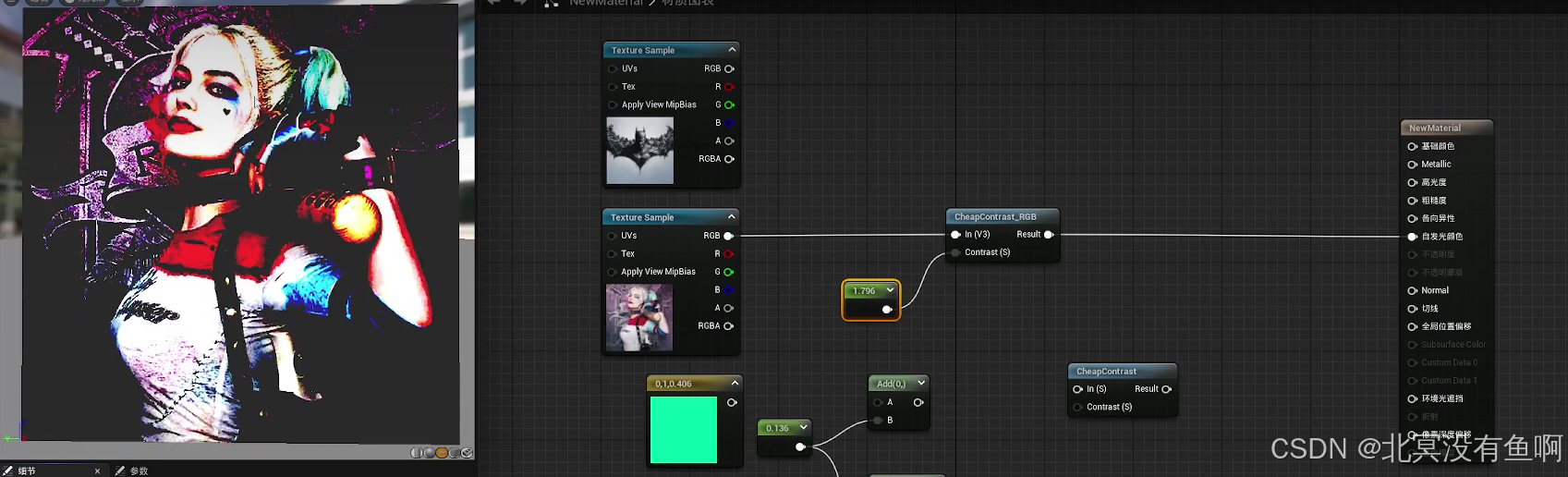This screenshot has width=1568, height=477.
Task: Click 全局位置偏移 pin on NewMaterial node
Action: [1412, 326]
